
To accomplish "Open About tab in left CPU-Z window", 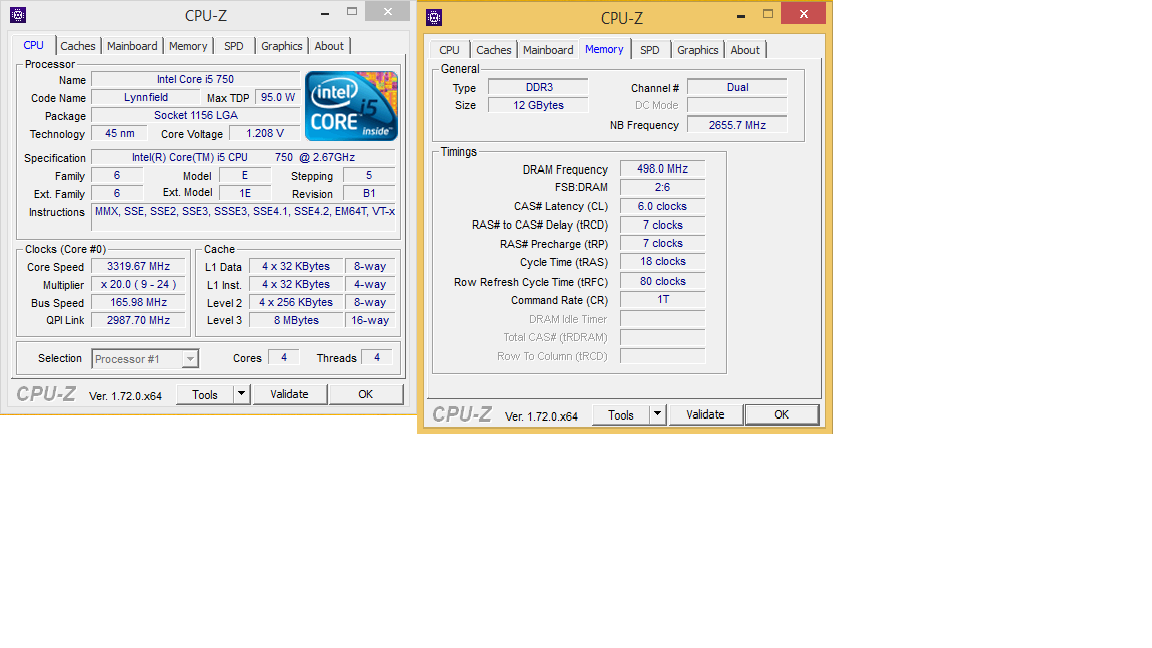I will pyautogui.click(x=329, y=46).
